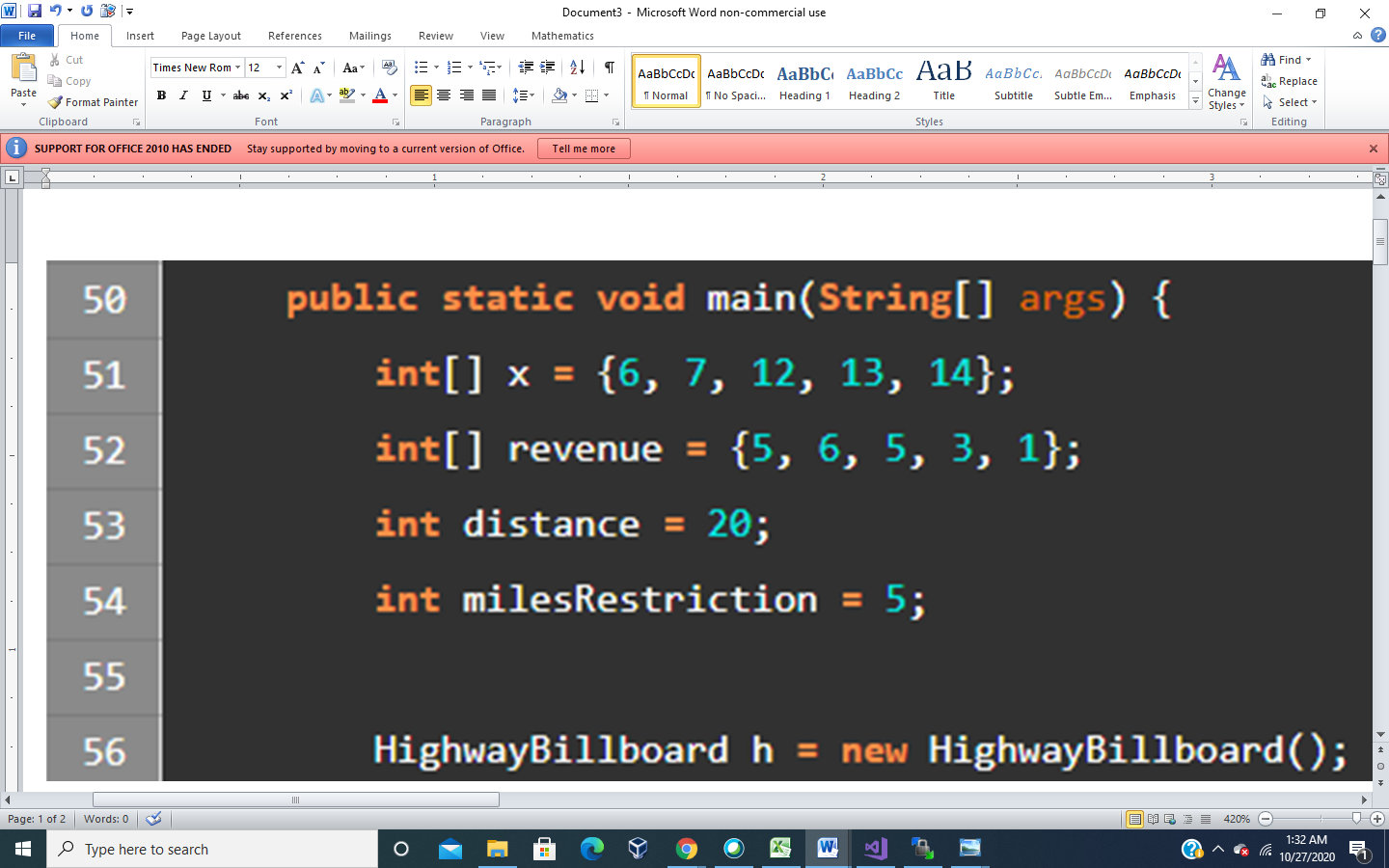Toggle Center text alignment
This screenshot has height=868, width=1389.
pyautogui.click(x=444, y=95)
